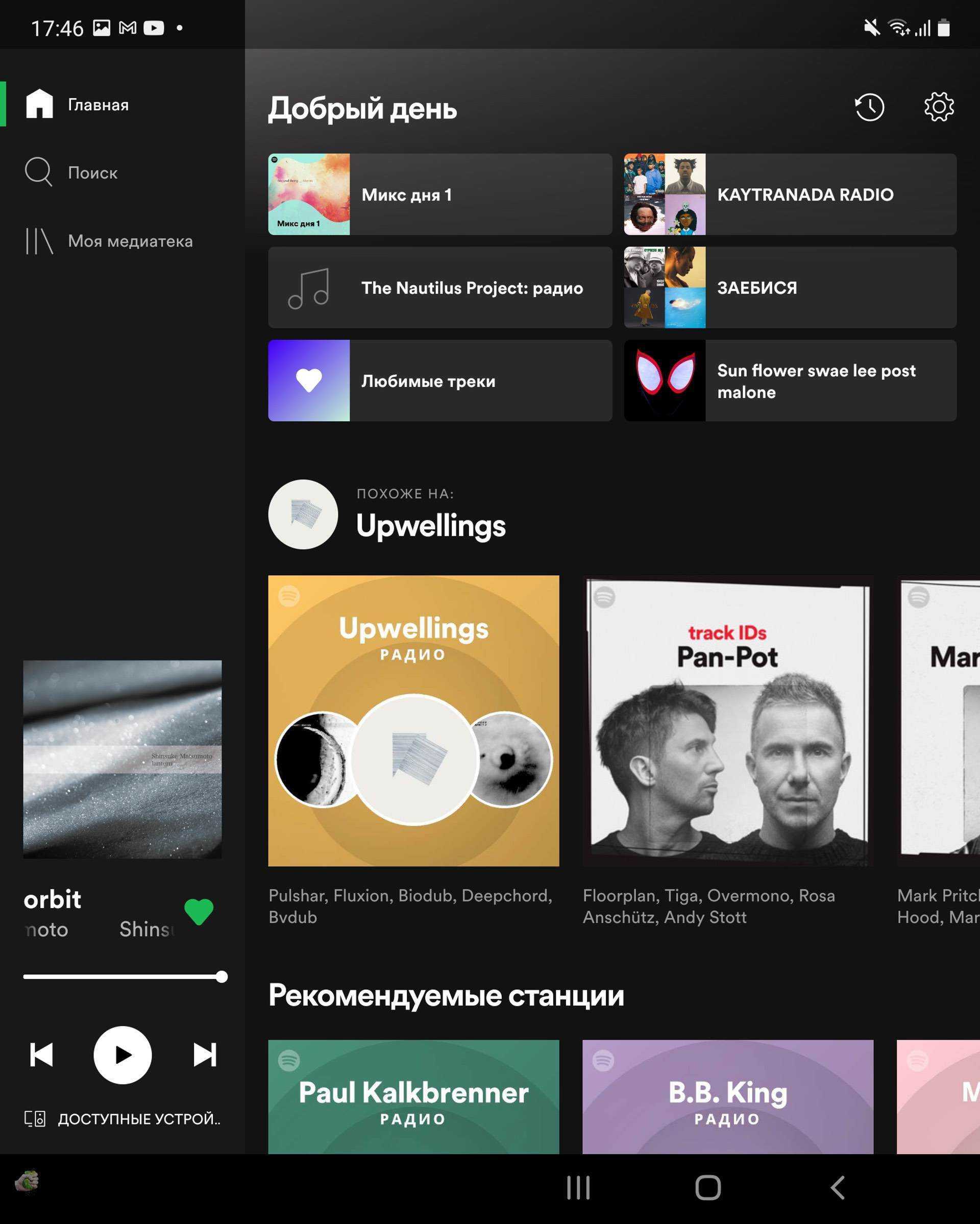Unlike the orbit track with green heart
The height and width of the screenshot is (1224, 980).
199,912
